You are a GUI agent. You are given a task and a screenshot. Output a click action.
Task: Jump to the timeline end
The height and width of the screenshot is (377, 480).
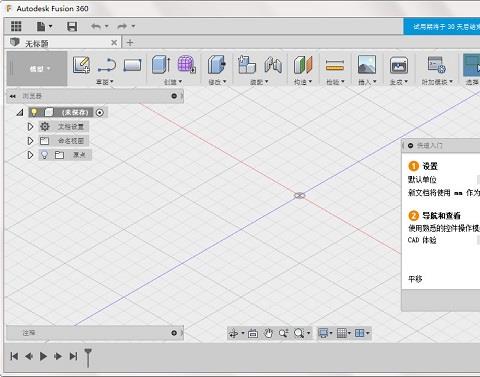click(x=73, y=356)
